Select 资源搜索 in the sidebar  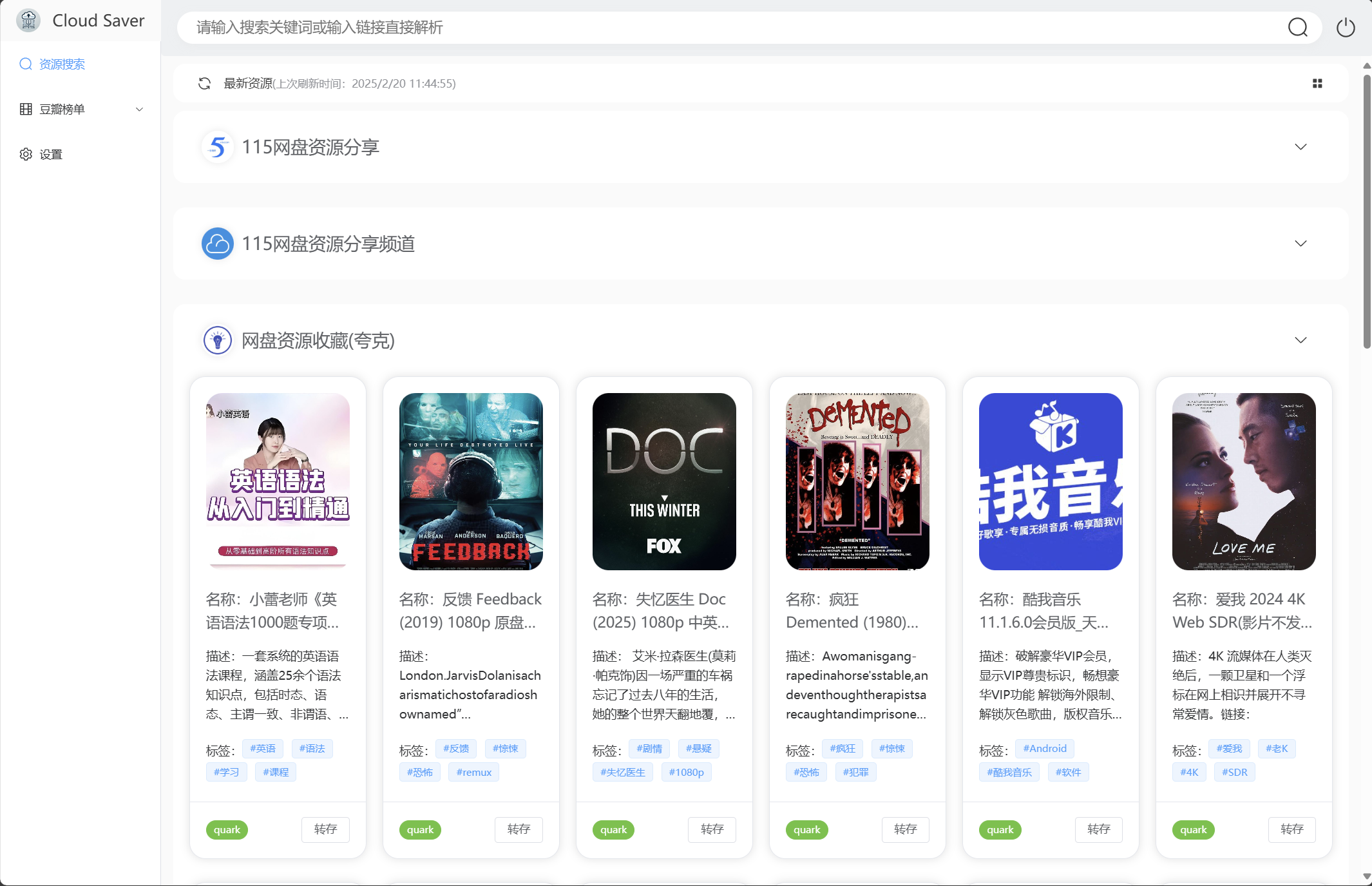click(x=62, y=64)
